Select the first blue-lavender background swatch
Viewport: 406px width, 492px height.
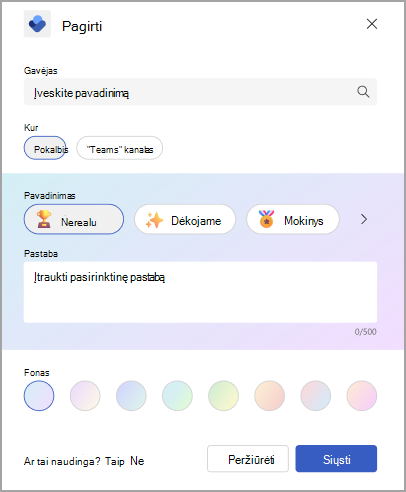click(x=39, y=396)
